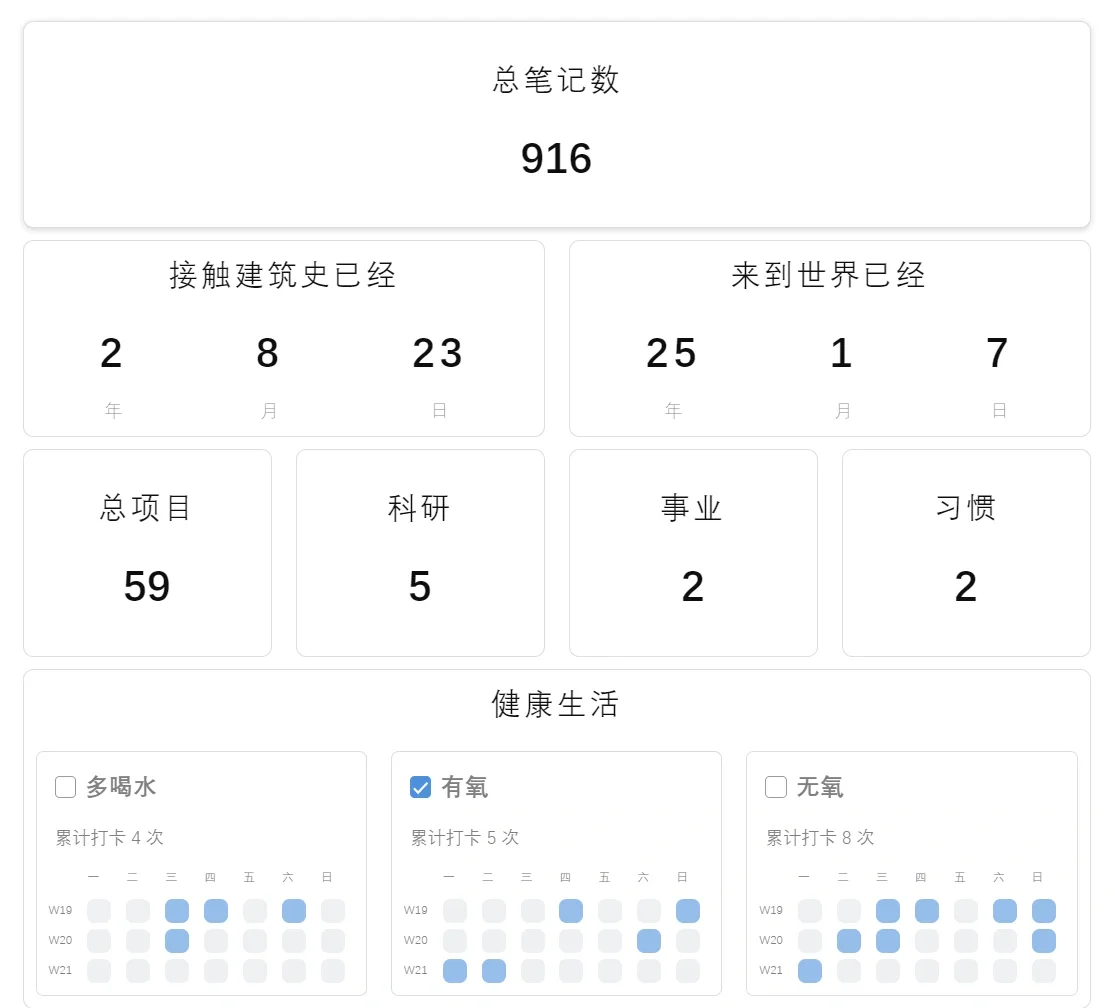Click the 来到世界已经 card title
This screenshot has width=1115, height=1008.
829,275
